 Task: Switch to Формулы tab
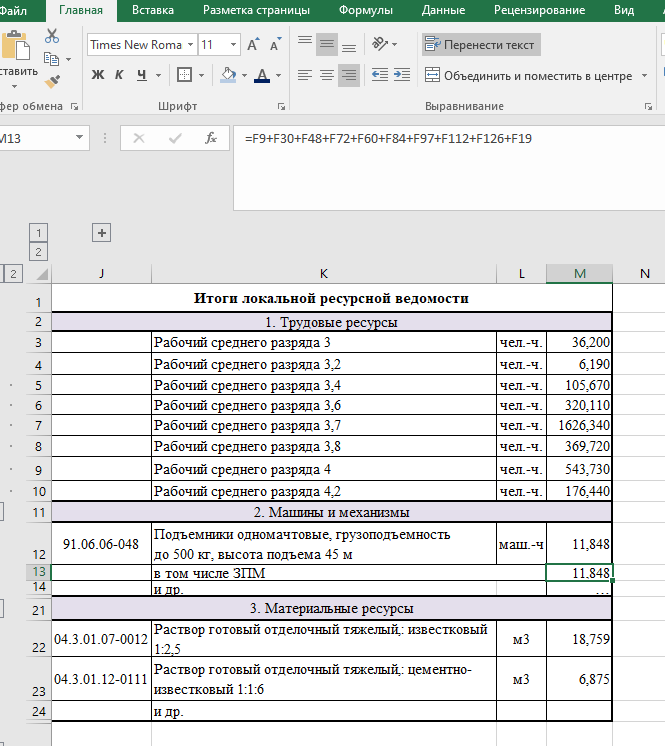pyautogui.click(x=365, y=10)
